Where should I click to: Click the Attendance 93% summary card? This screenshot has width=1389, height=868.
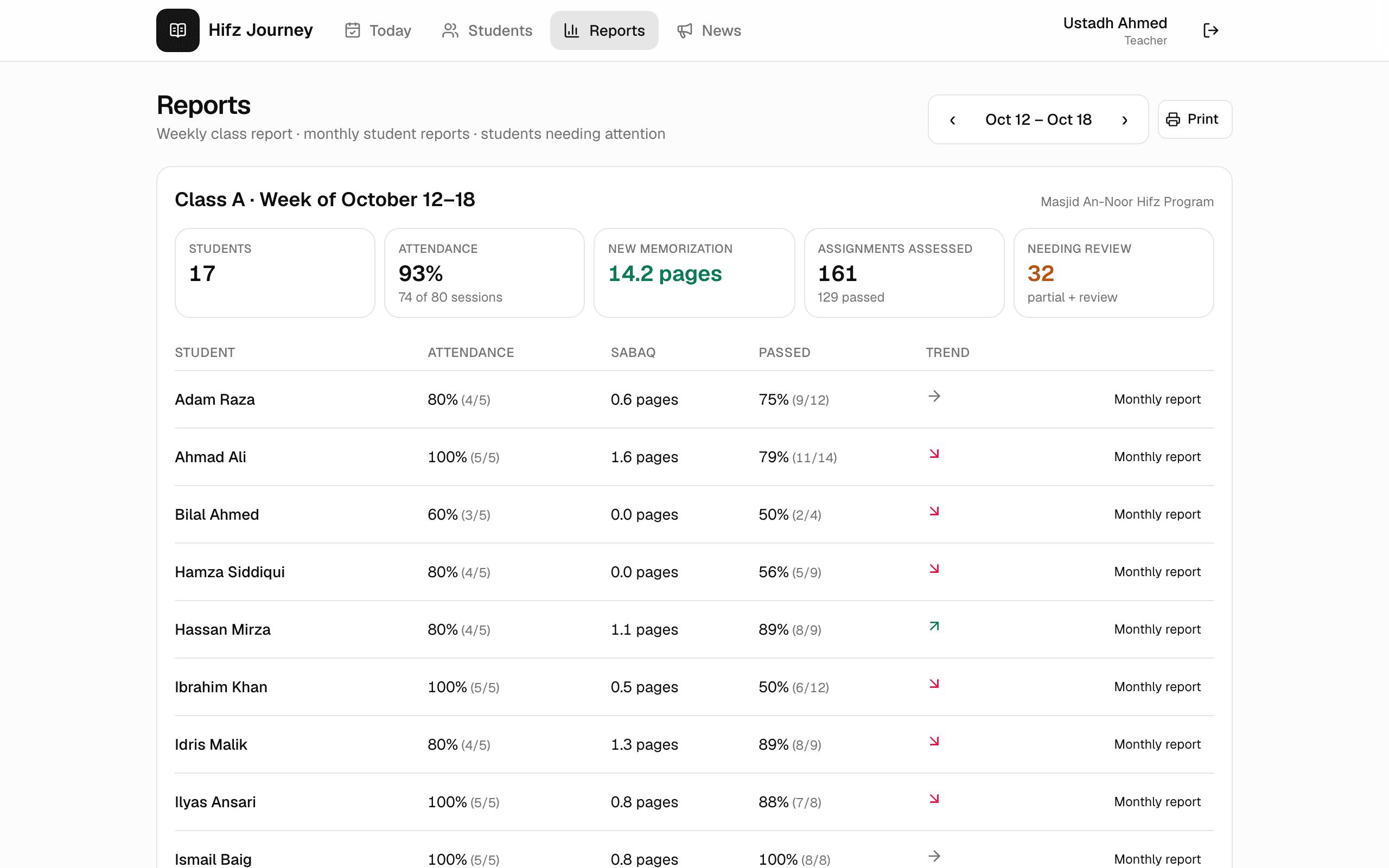tap(485, 273)
